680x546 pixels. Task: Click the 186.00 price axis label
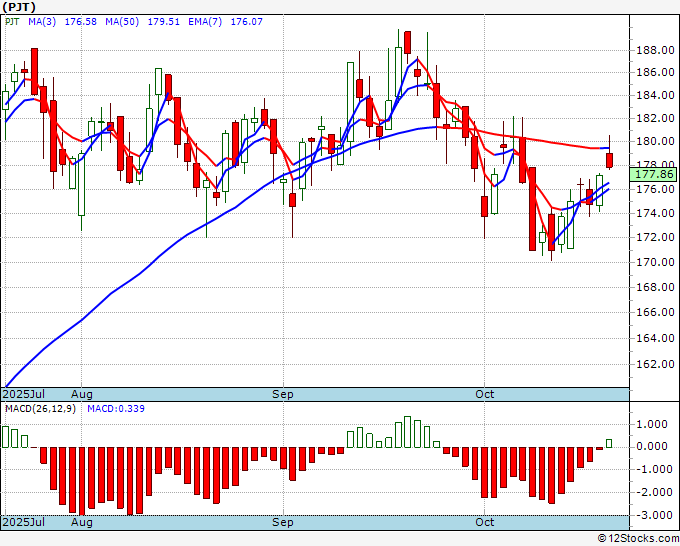[655, 72]
